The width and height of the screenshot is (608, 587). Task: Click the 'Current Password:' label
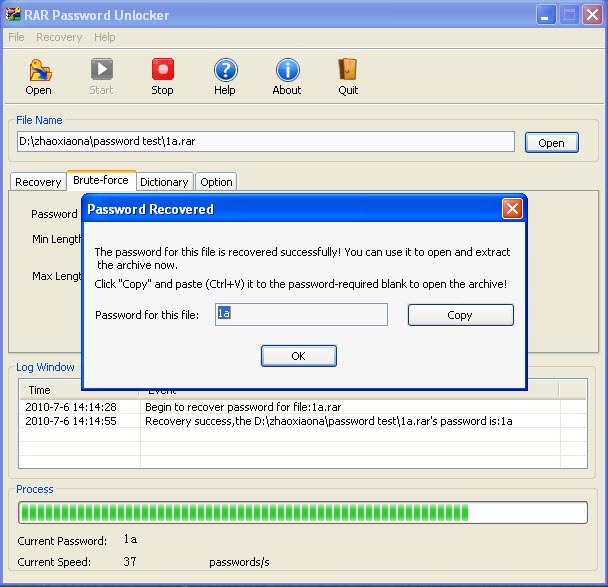point(62,541)
